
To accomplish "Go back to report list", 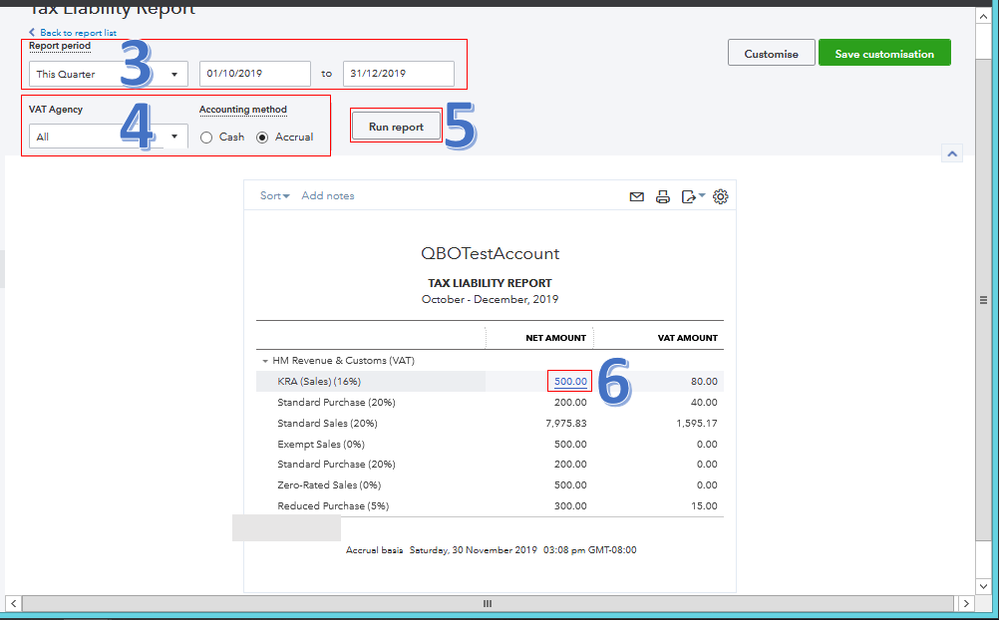I will 73,32.
